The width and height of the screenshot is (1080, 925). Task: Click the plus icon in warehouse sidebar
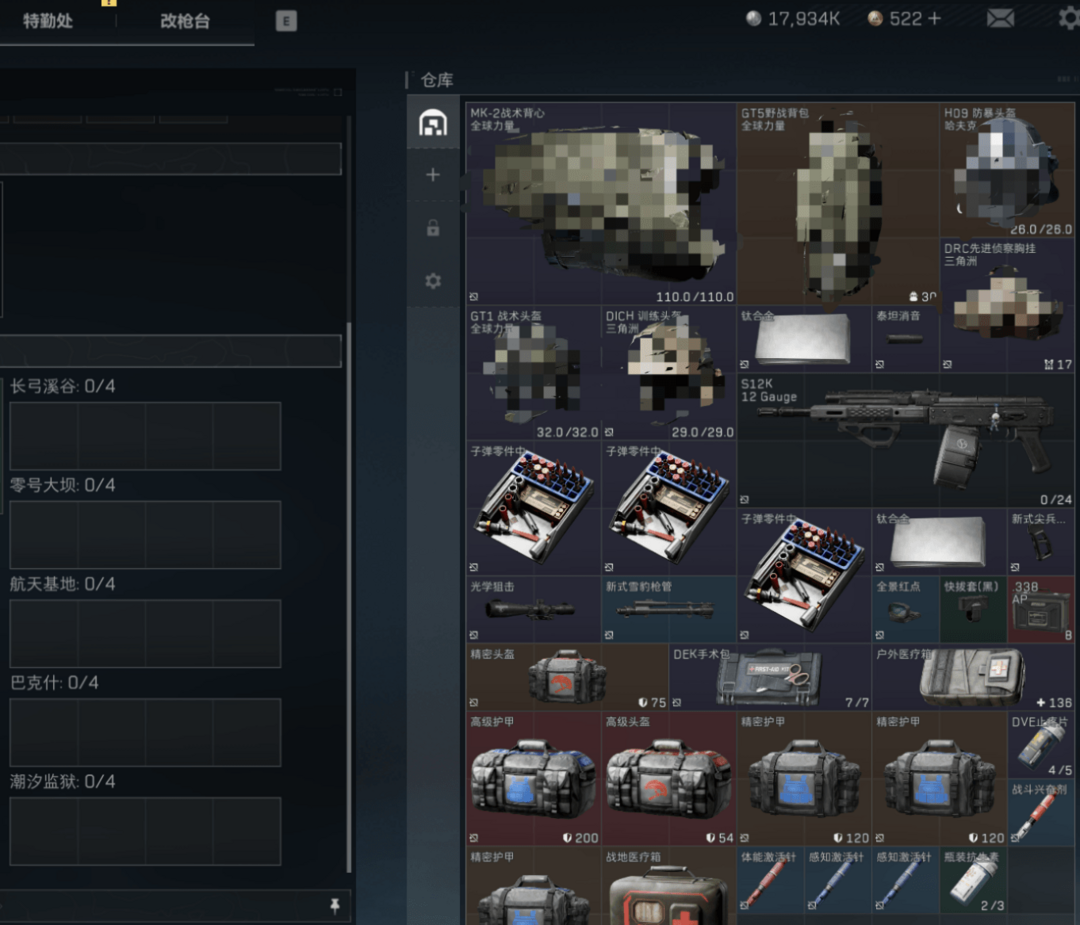tap(433, 175)
